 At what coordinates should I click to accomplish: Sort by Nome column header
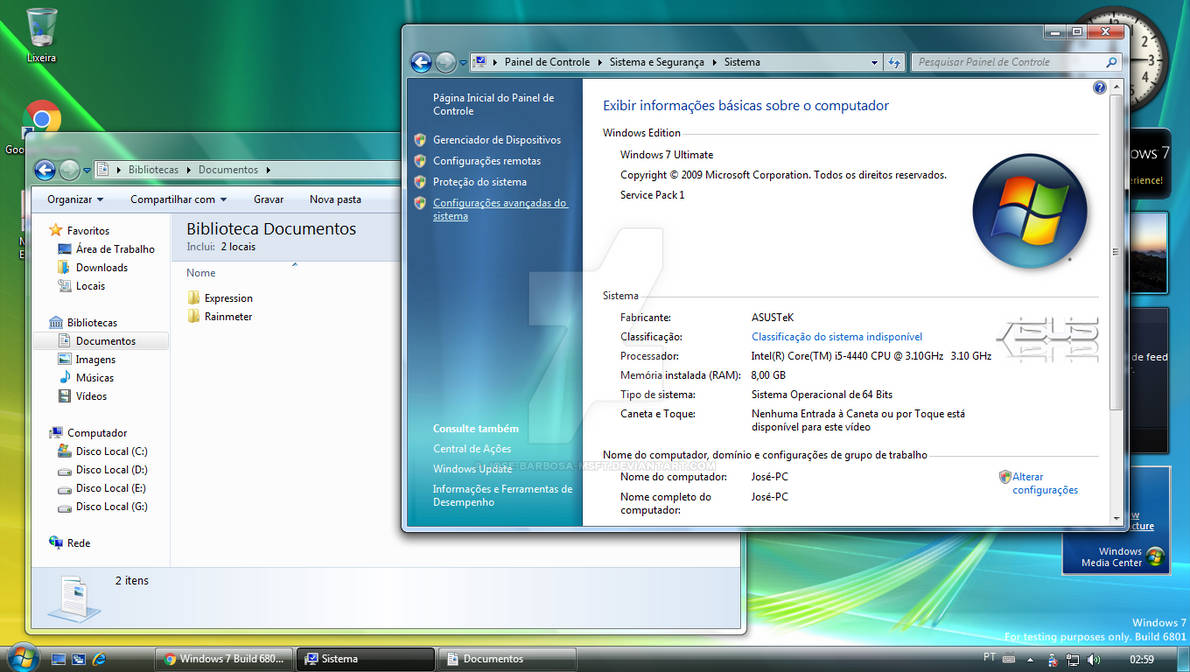click(201, 273)
